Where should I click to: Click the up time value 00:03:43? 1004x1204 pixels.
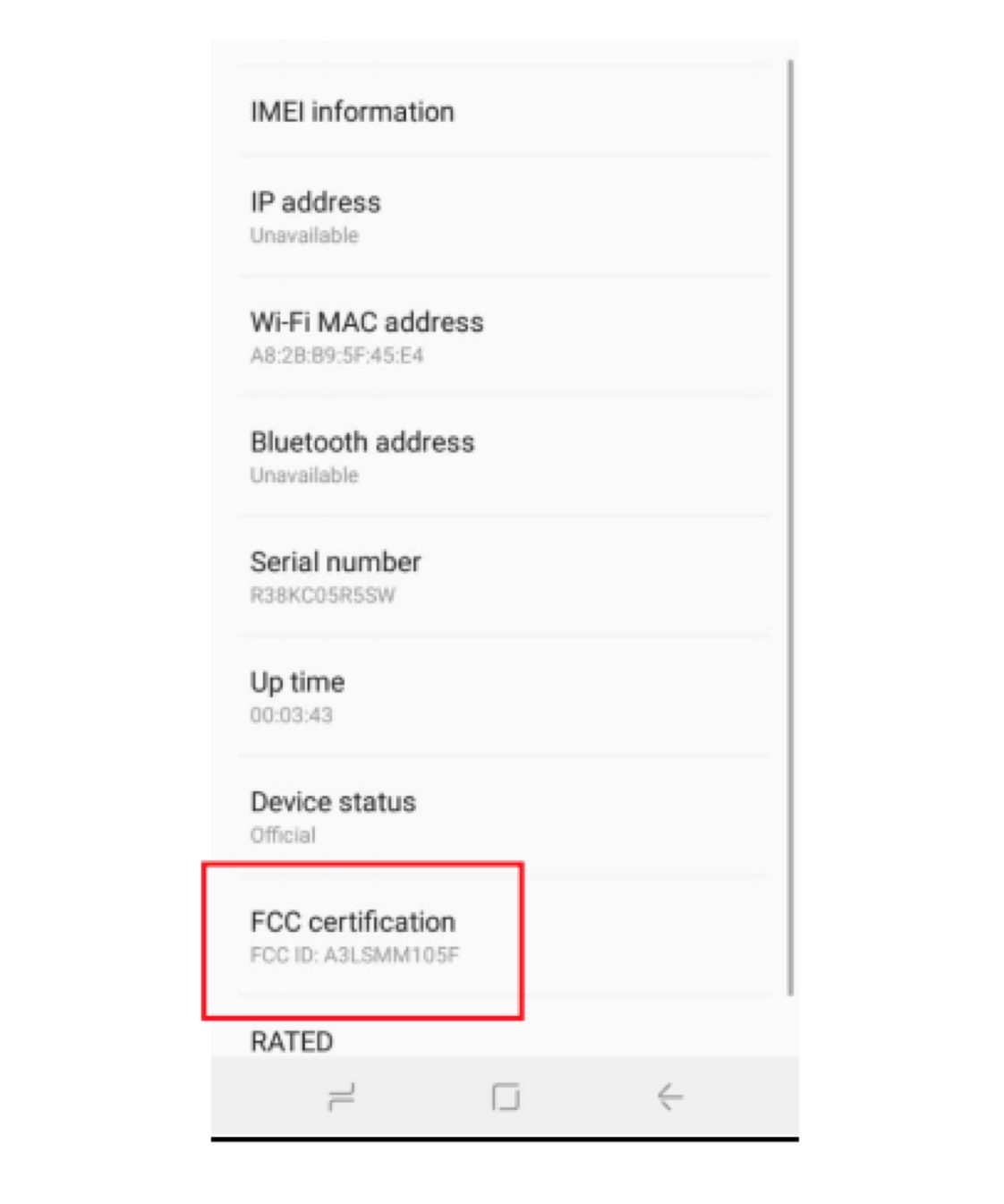click(291, 715)
